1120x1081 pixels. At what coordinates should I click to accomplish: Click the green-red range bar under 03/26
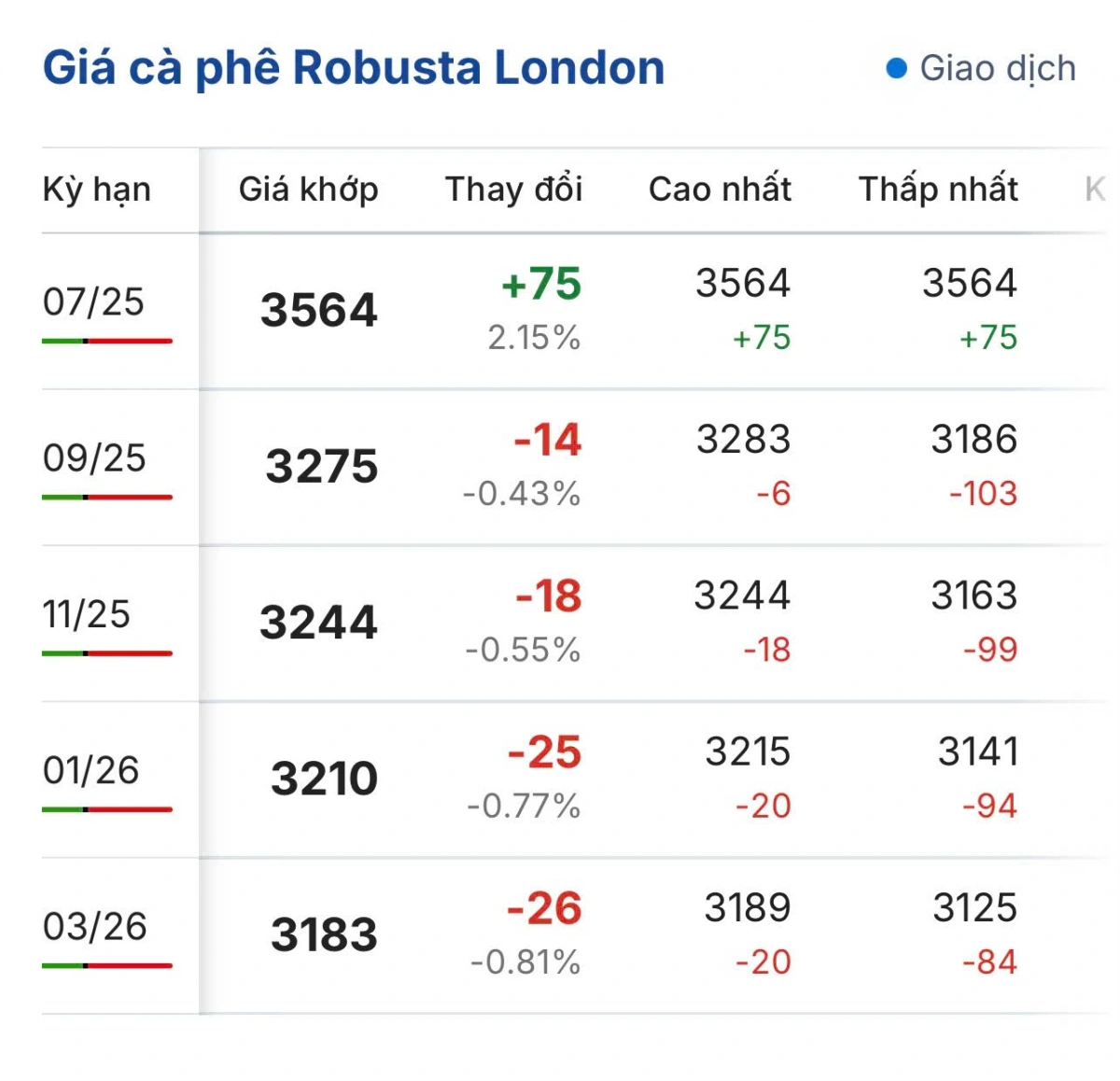(x=107, y=965)
